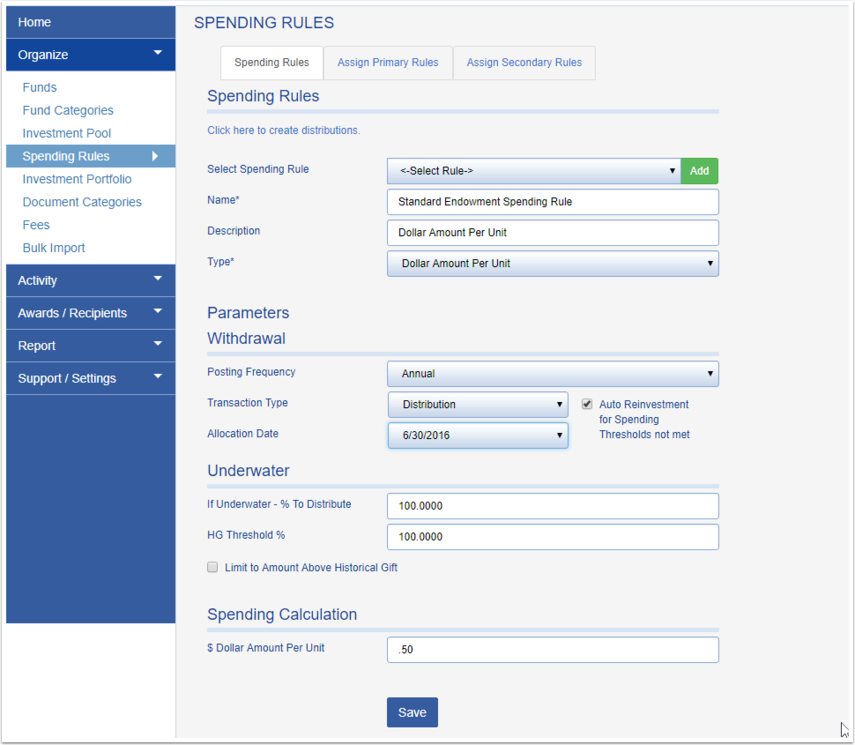Viewport: 855px width, 745px height.
Task: Click into the Name input field
Action: coord(553,202)
